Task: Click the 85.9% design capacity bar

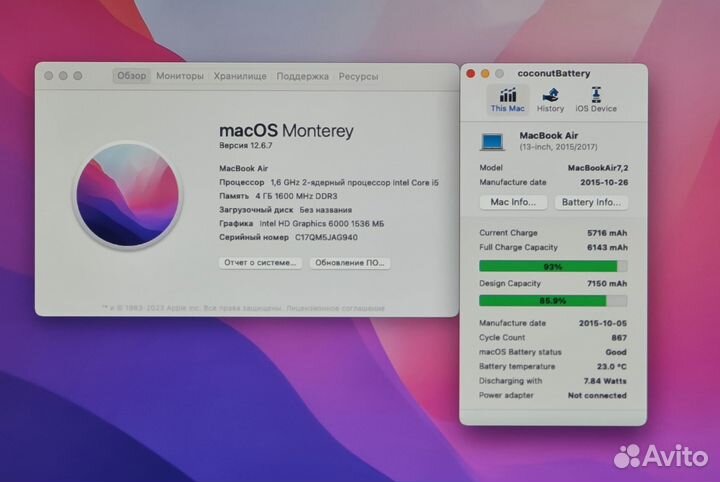Action: click(x=553, y=301)
